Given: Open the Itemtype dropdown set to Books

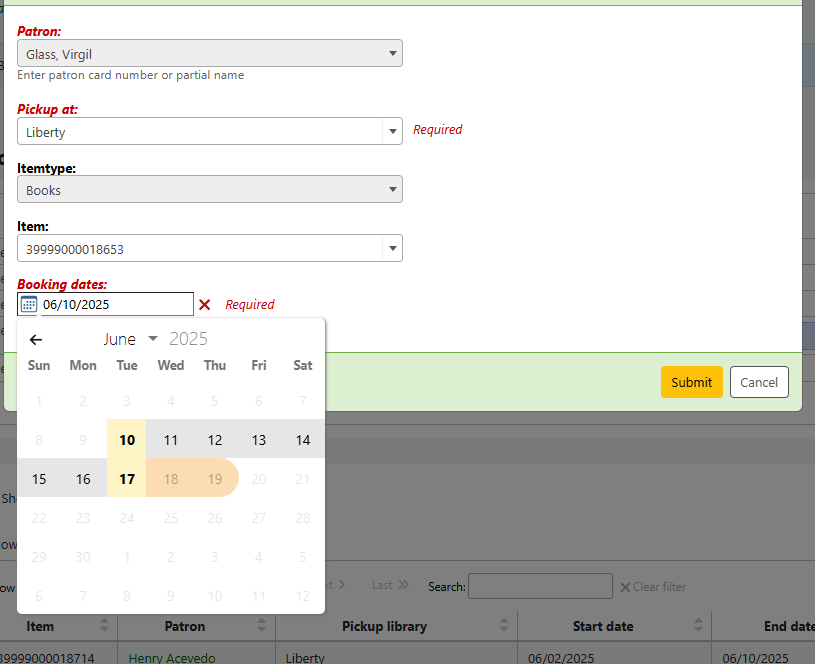Looking at the screenshot, I should (x=210, y=190).
